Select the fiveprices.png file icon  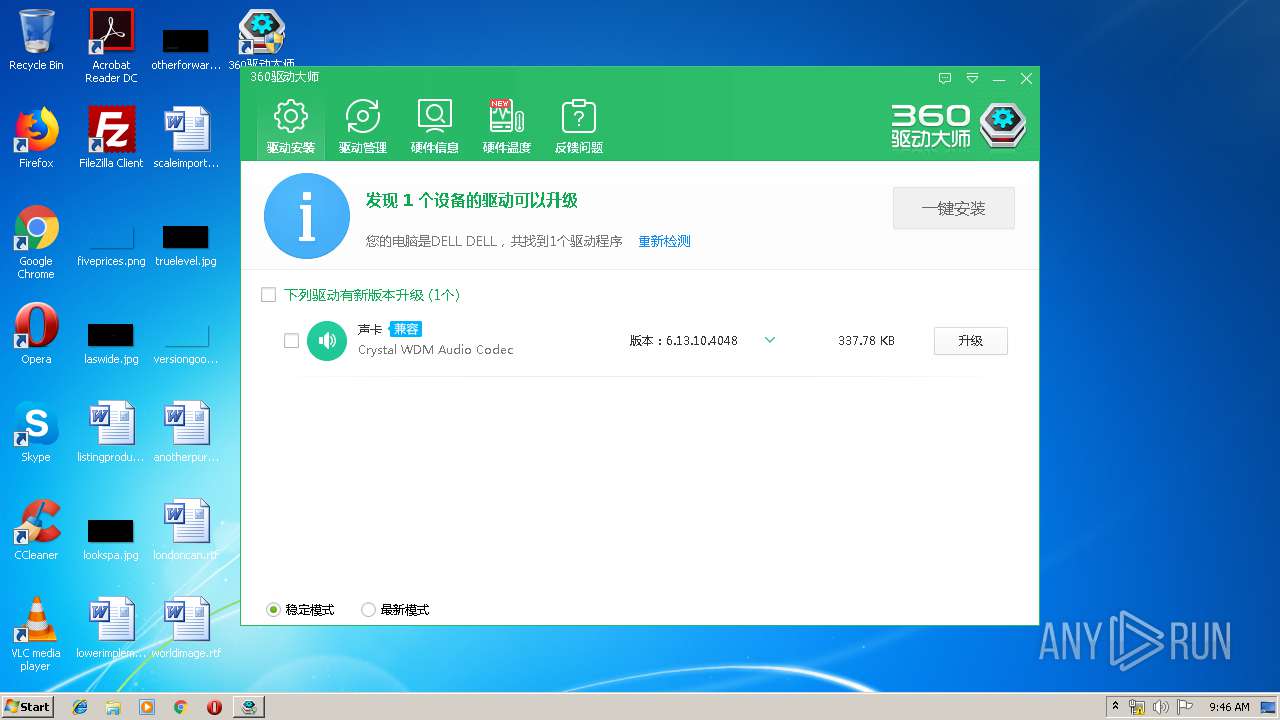pos(111,246)
